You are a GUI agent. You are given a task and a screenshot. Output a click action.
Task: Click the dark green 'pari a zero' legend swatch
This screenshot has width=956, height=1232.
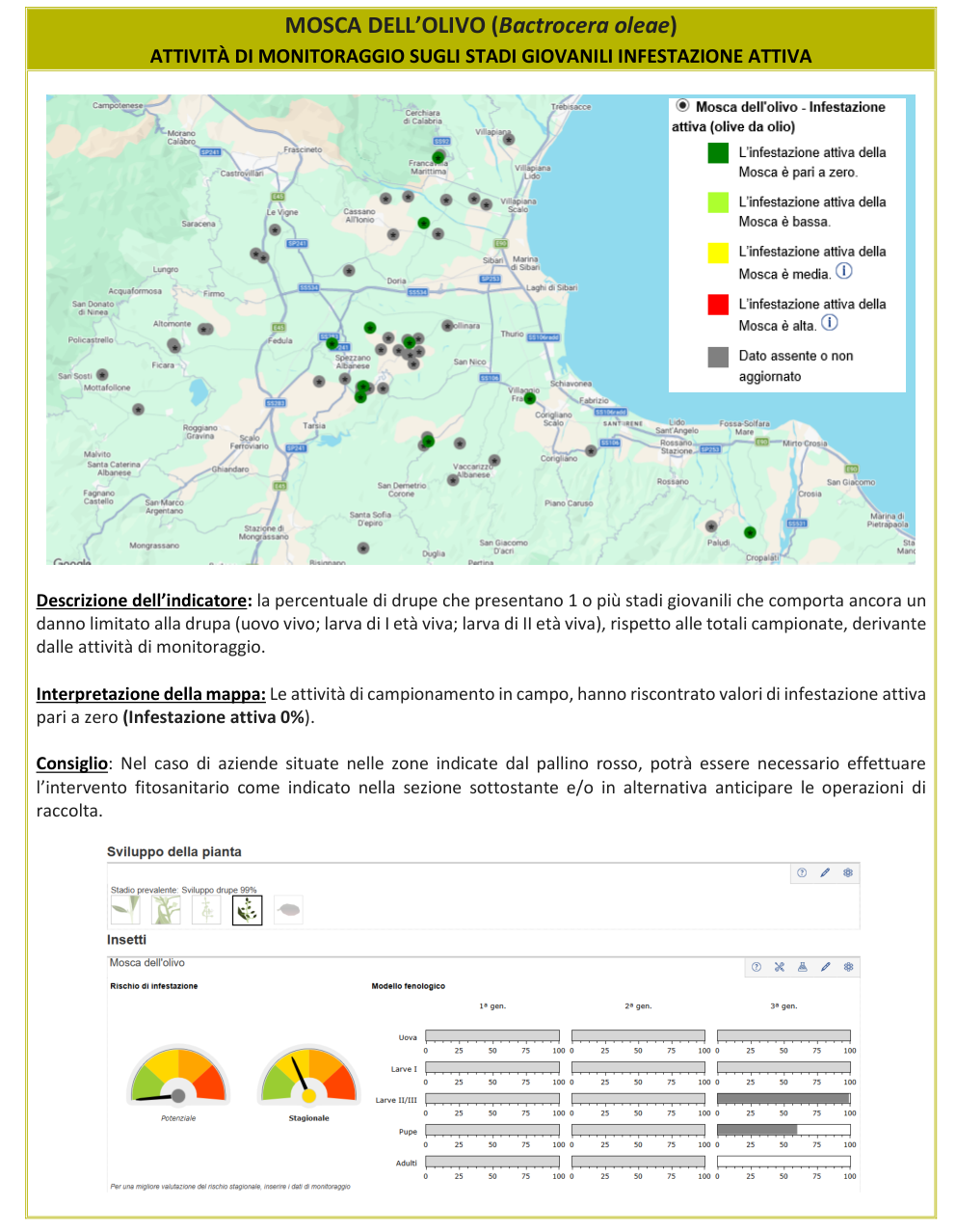[718, 152]
